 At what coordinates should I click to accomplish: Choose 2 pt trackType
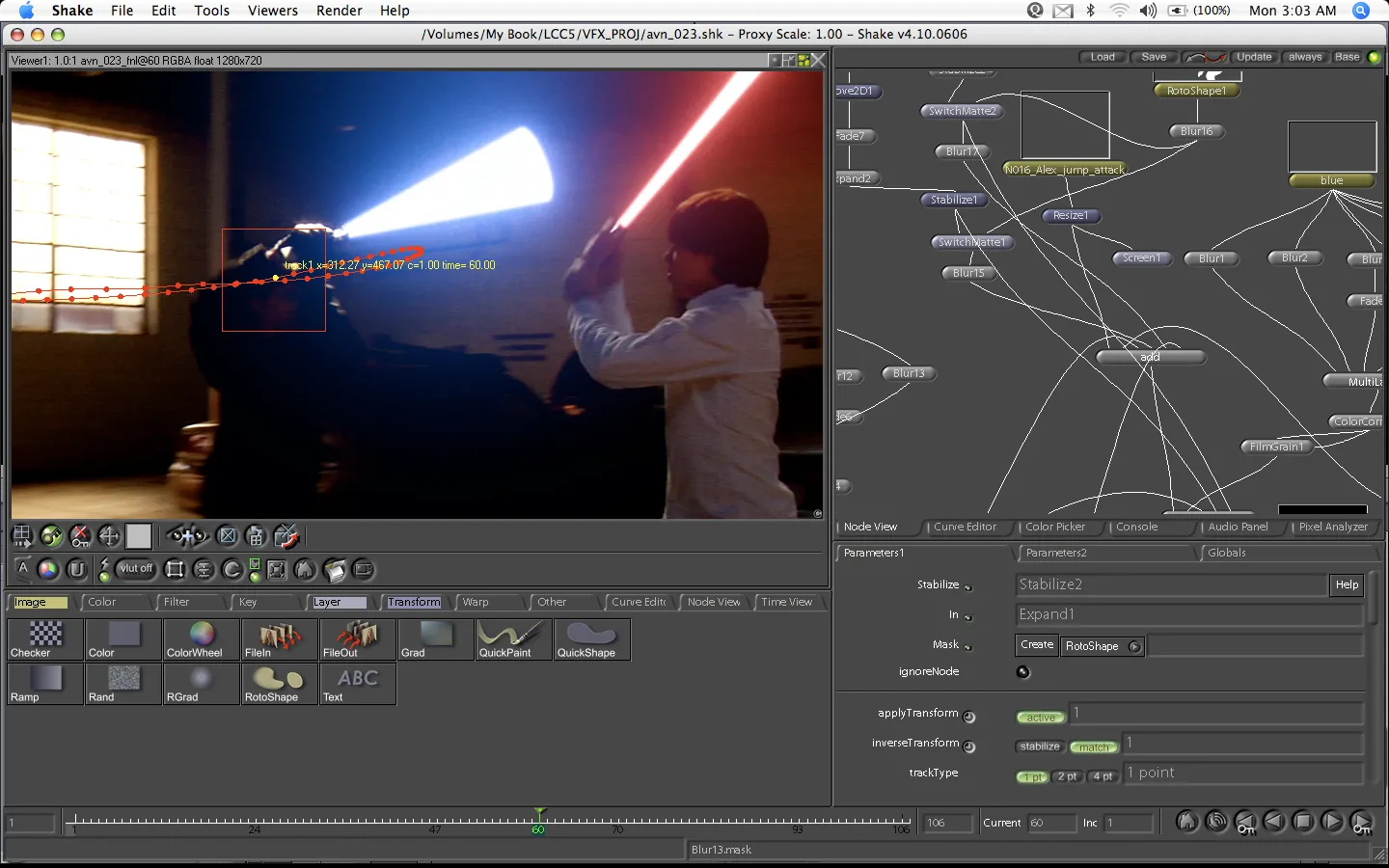point(1067,776)
